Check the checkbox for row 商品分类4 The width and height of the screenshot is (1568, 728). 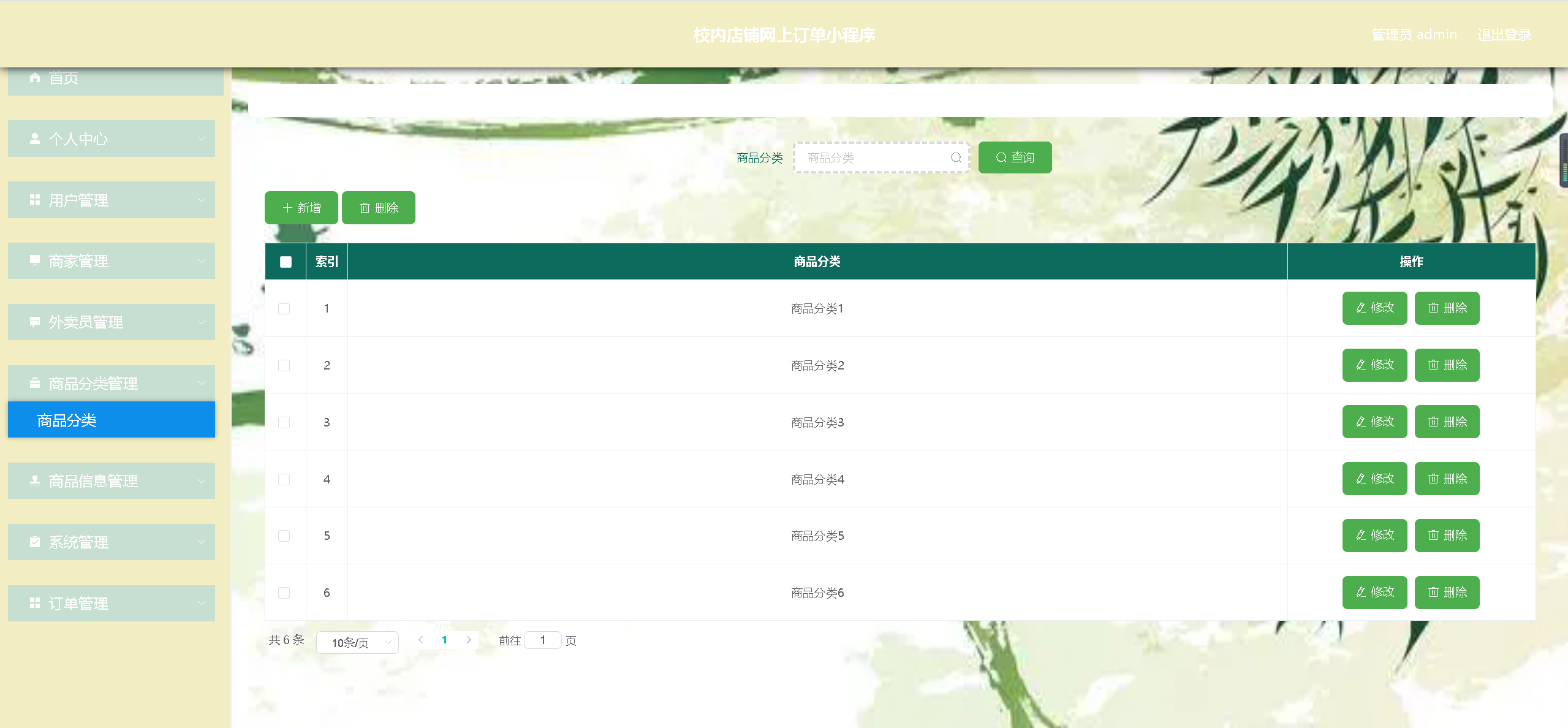click(284, 479)
